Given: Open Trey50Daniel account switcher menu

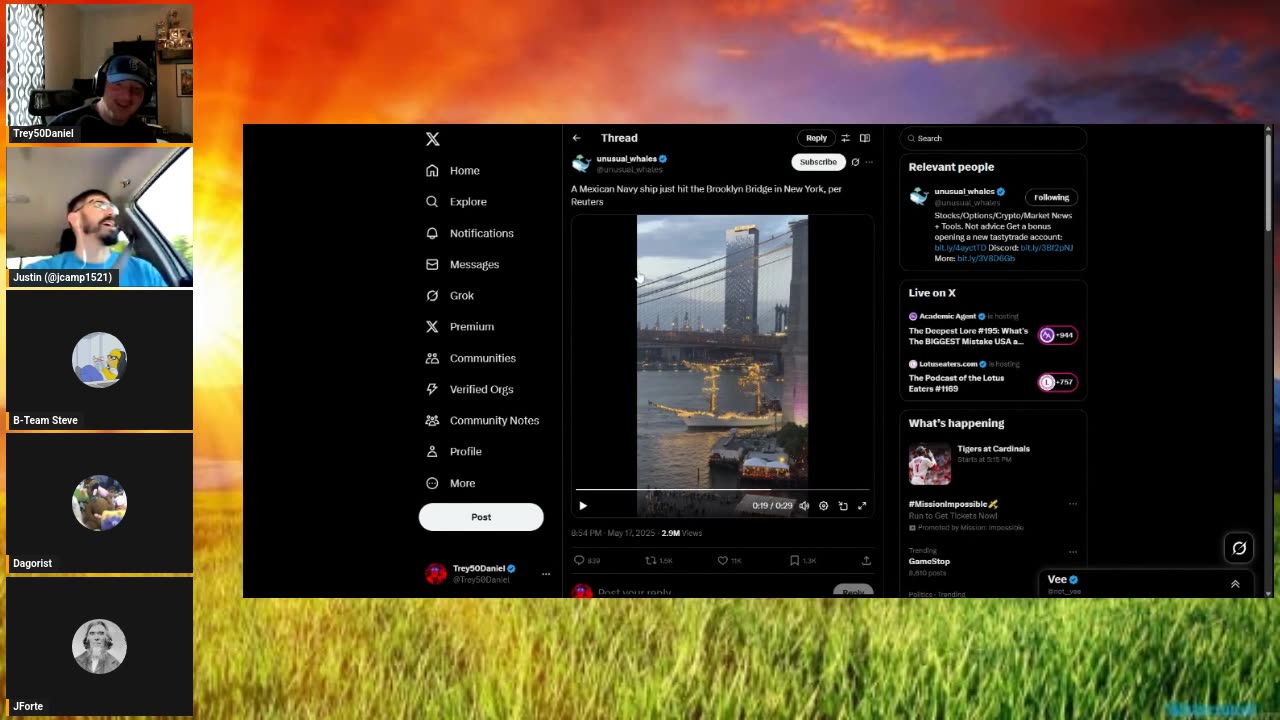Looking at the screenshot, I should tap(489, 573).
